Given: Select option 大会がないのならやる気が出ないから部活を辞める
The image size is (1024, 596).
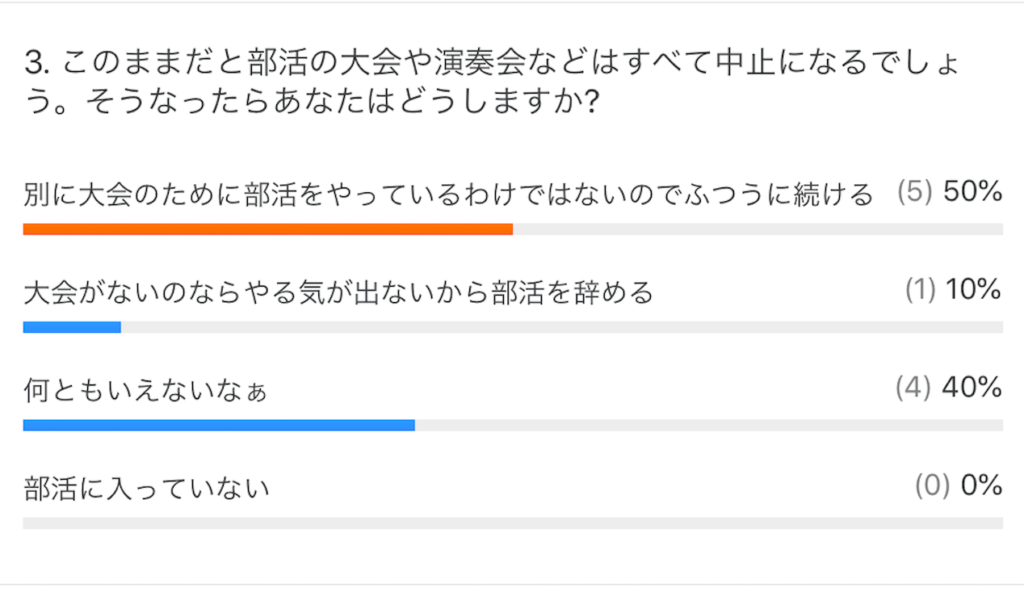Looking at the screenshot, I should pyautogui.click(x=338, y=293).
